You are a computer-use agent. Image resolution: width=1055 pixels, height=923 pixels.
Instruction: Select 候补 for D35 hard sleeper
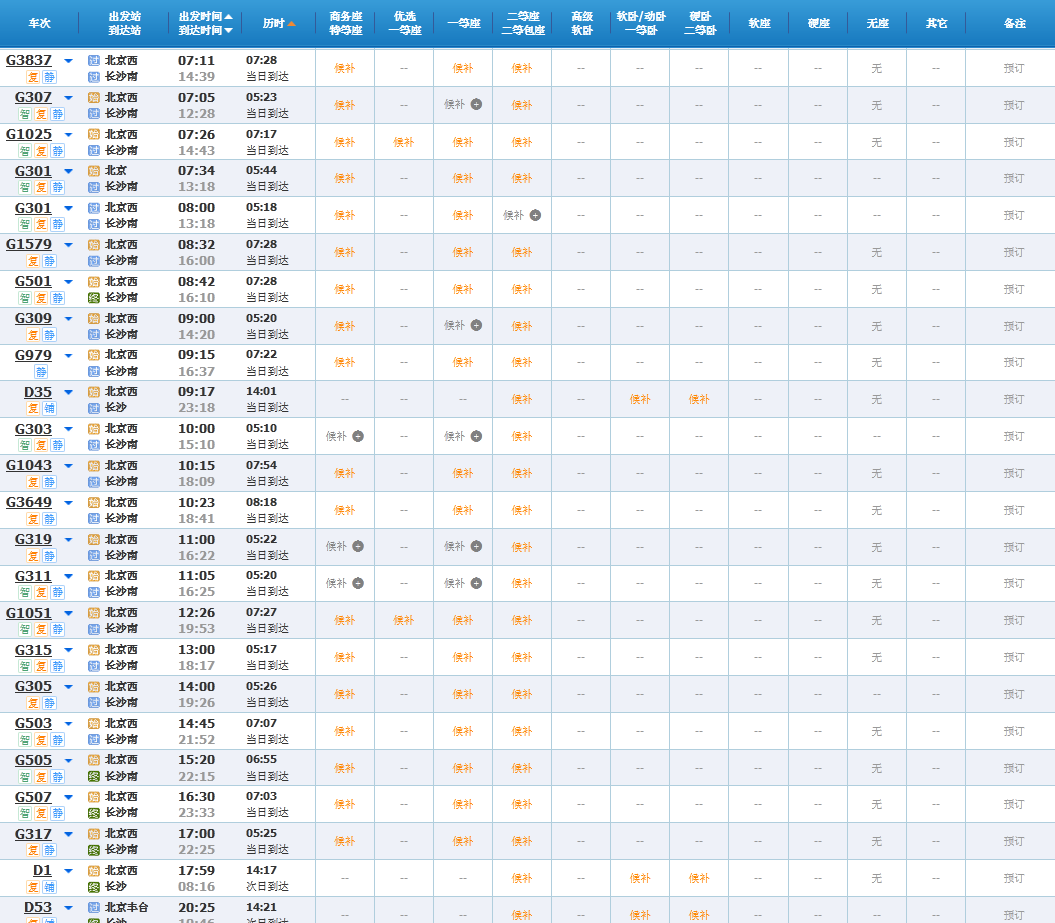(x=698, y=399)
